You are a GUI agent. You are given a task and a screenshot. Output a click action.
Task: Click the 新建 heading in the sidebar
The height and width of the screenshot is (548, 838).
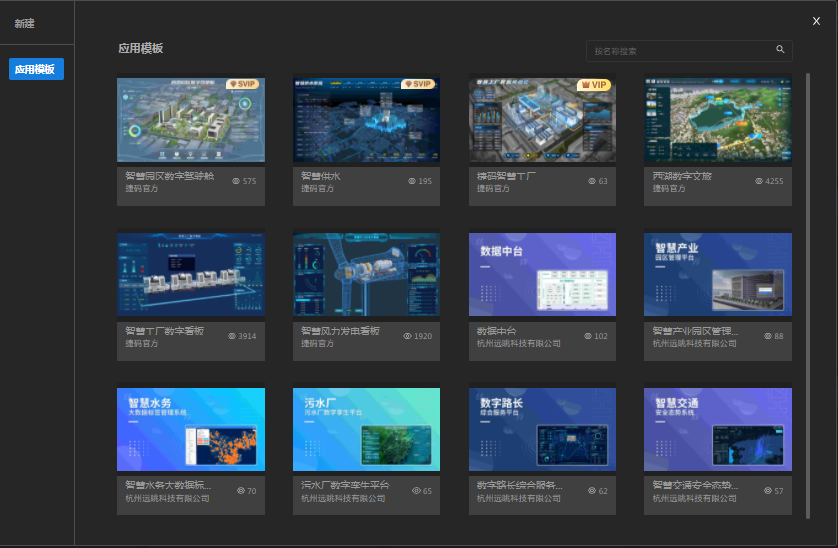[24, 23]
